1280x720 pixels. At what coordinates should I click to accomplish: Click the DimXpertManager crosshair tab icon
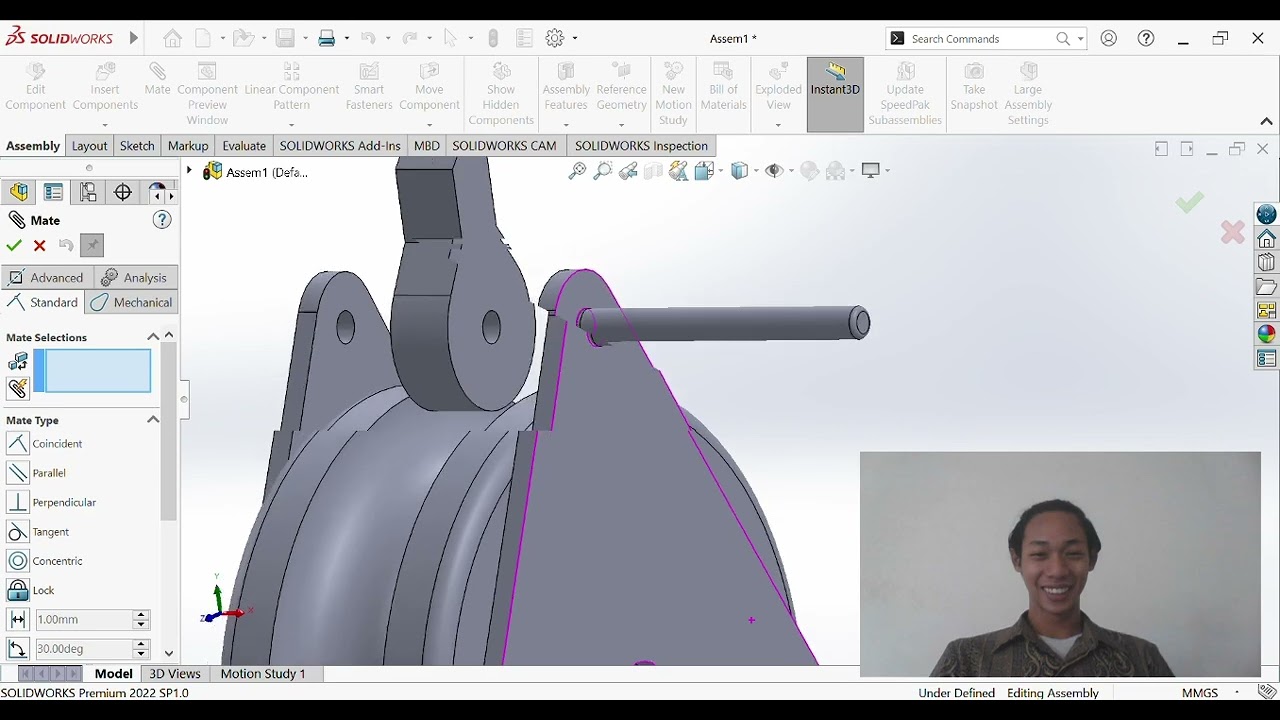click(x=123, y=192)
